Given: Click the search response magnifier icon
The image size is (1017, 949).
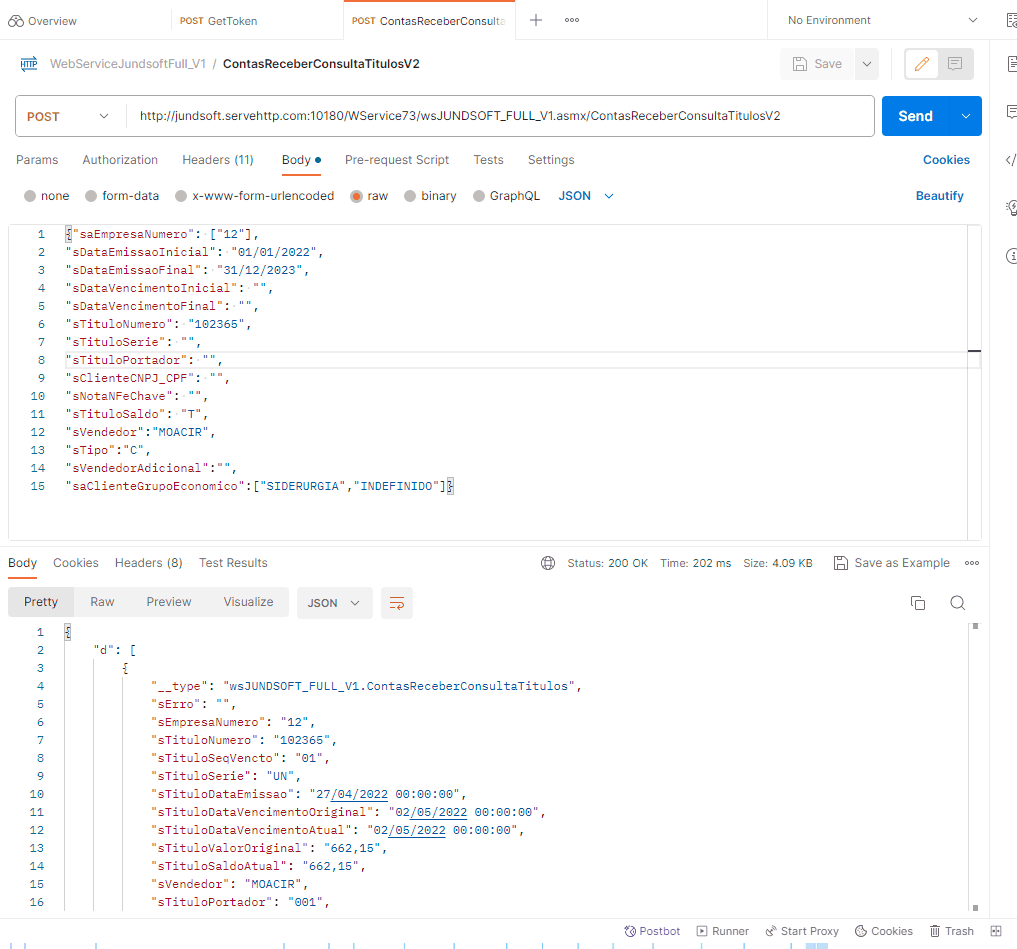Looking at the screenshot, I should pyautogui.click(x=957, y=603).
